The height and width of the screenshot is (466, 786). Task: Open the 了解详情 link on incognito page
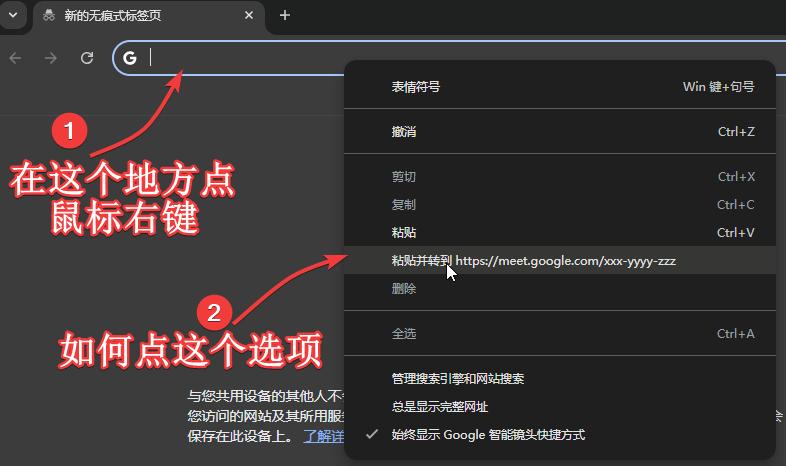coord(324,436)
